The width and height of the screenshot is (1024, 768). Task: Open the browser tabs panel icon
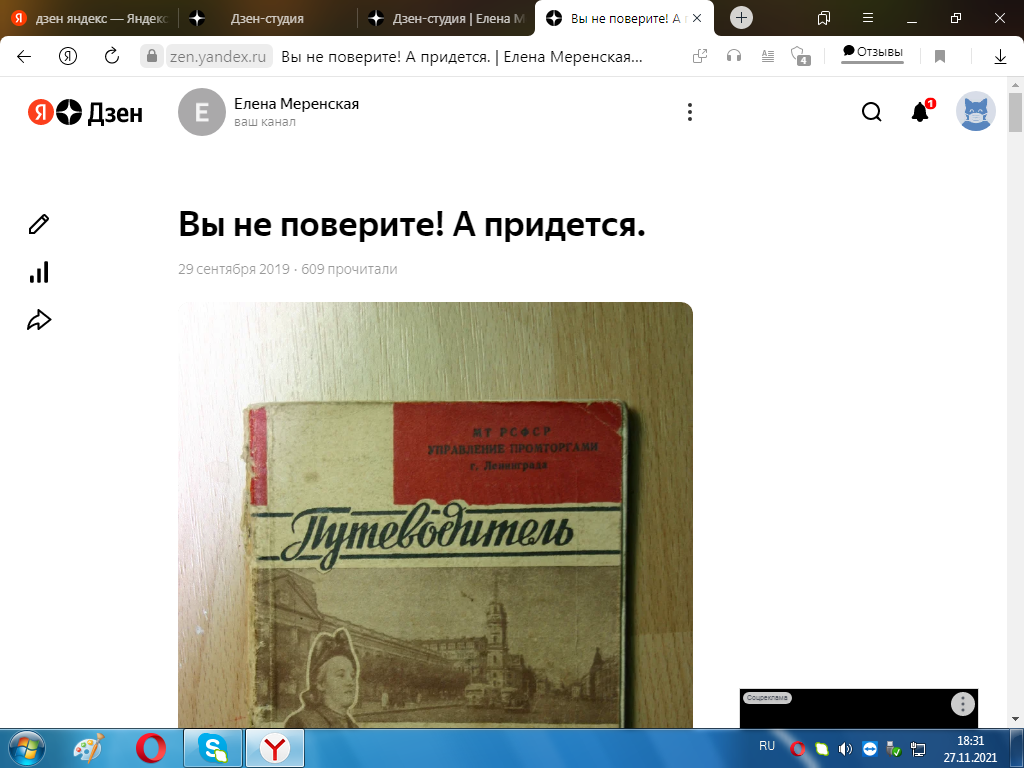click(x=824, y=18)
